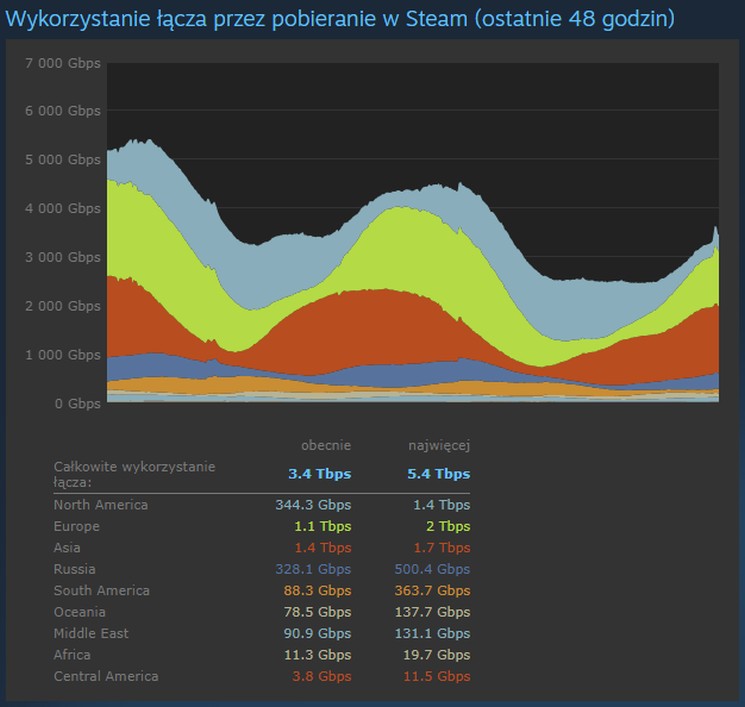This screenshot has height=707, width=745.
Task: Select the Europe region row label
Action: [77, 526]
